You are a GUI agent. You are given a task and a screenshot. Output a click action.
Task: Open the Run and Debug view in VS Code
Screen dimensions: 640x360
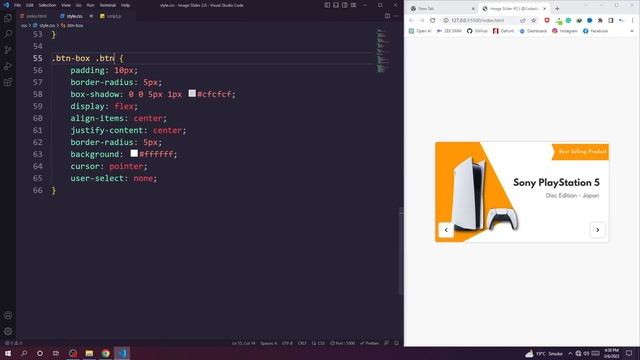tap(8, 66)
